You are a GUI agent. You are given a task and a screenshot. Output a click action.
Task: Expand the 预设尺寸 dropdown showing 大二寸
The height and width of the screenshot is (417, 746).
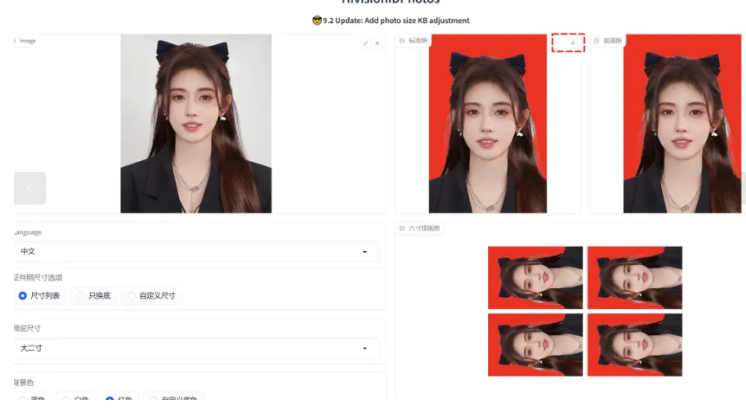pyautogui.click(x=195, y=348)
